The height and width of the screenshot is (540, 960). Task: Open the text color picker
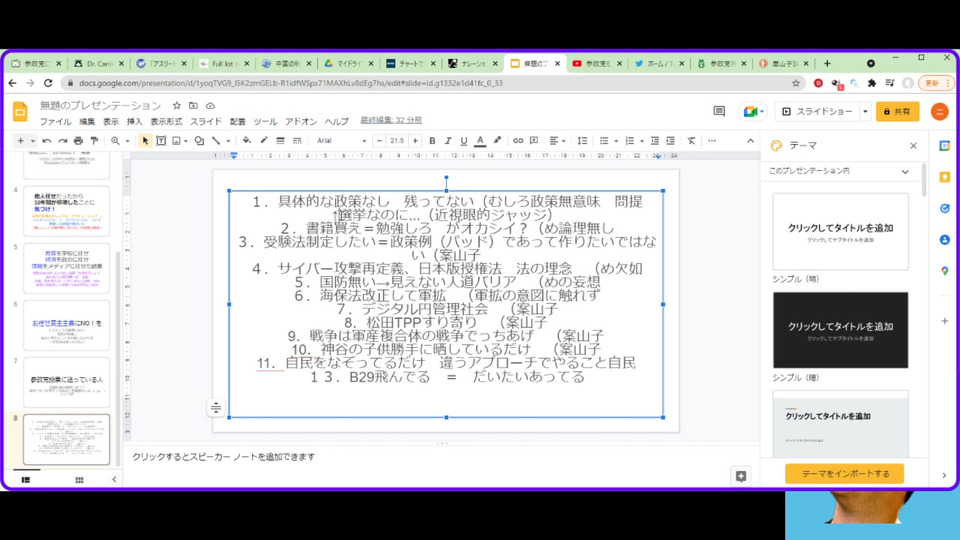click(x=480, y=141)
